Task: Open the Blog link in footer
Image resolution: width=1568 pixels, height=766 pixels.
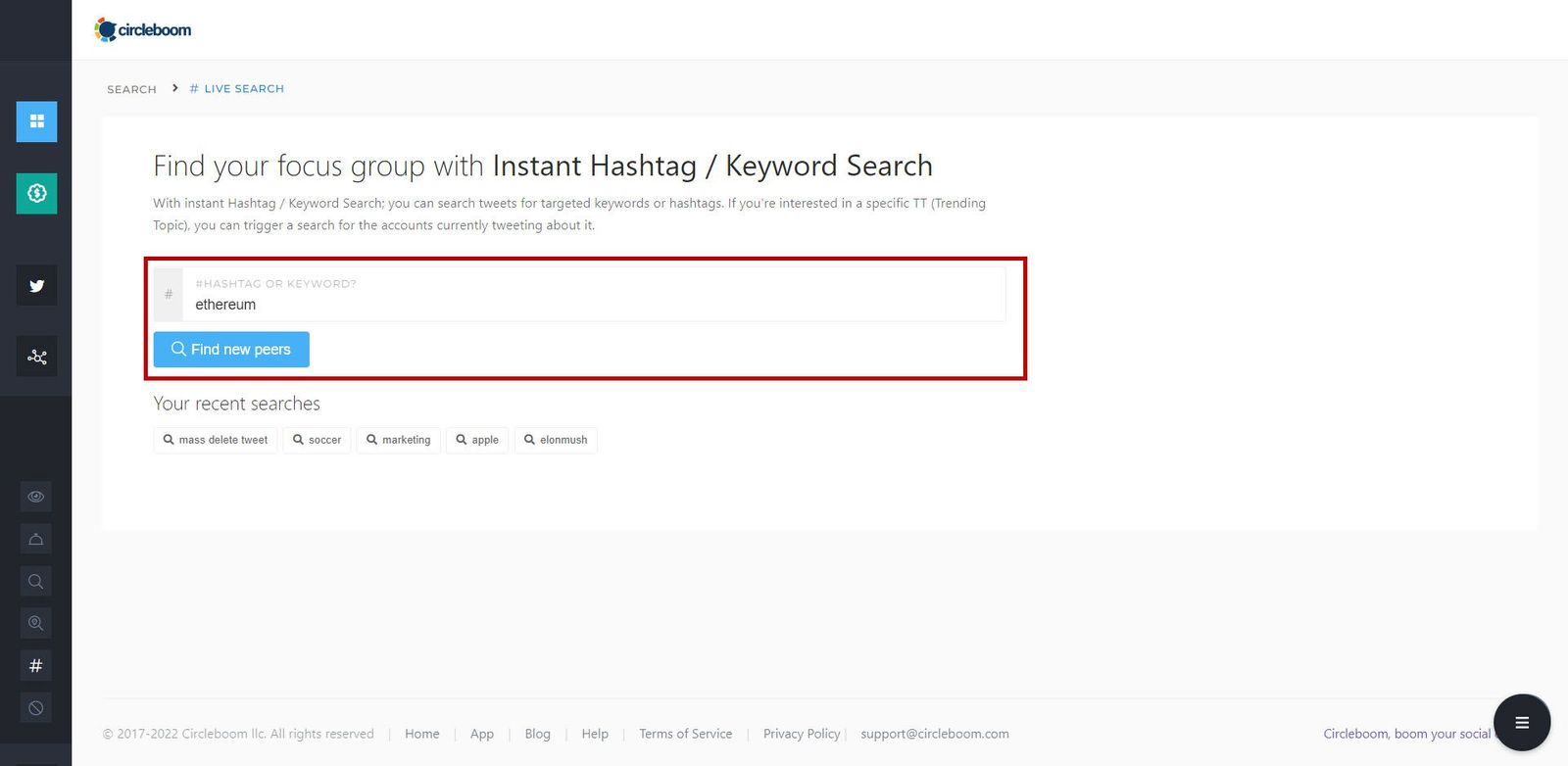Action: pos(537,734)
